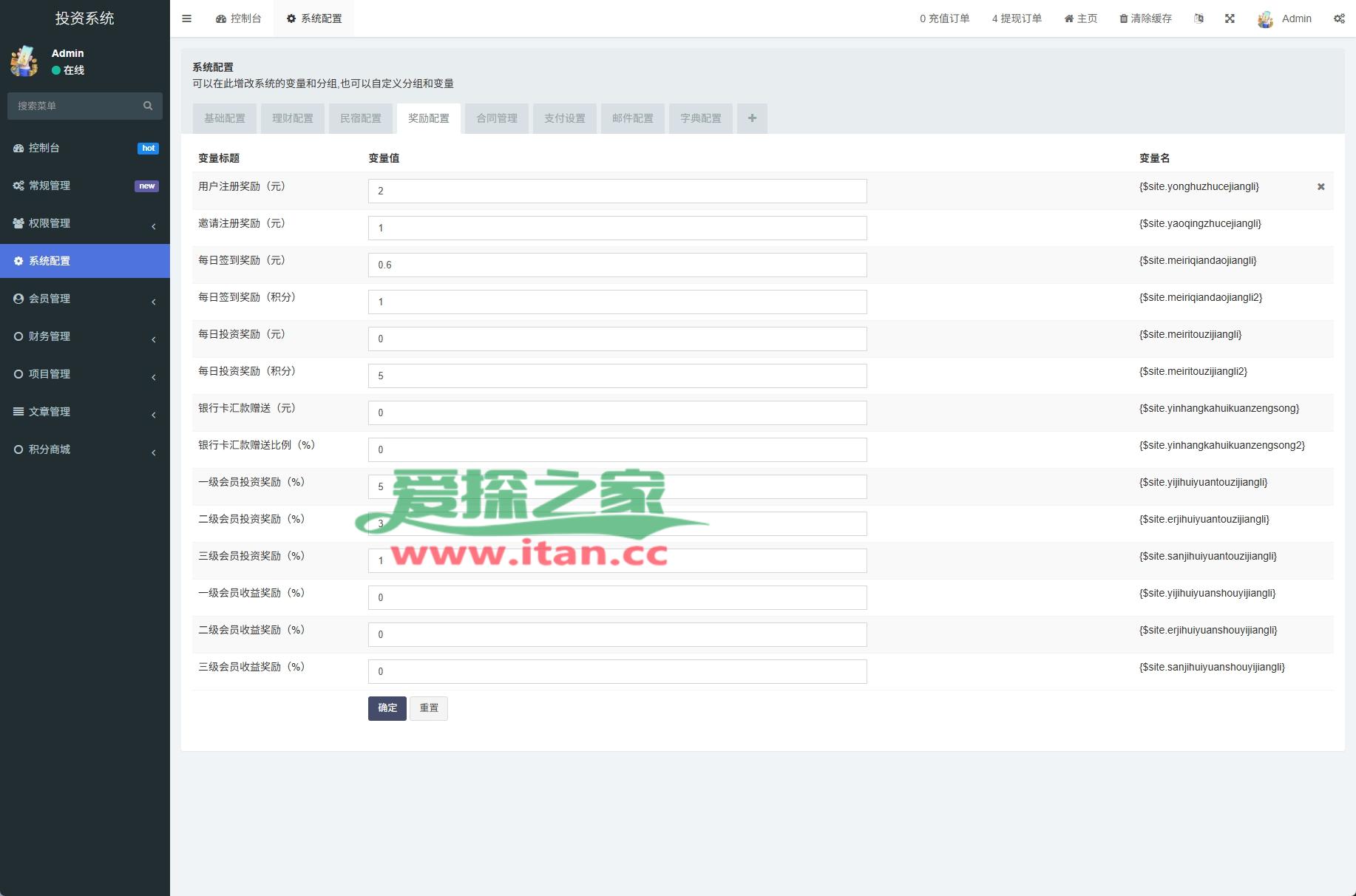Expand the 会员管理 sidebar menu
1356x896 pixels.
tap(84, 299)
